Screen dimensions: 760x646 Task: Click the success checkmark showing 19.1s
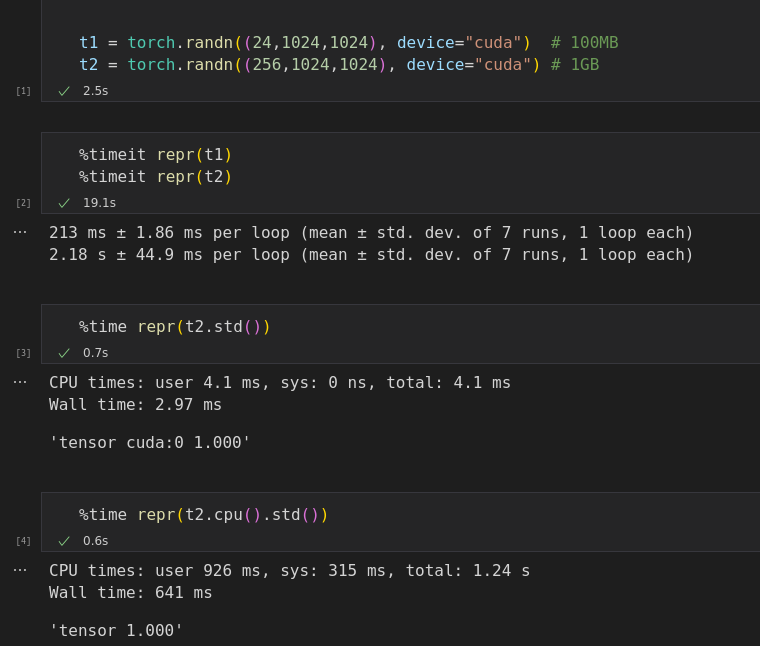pos(64,203)
